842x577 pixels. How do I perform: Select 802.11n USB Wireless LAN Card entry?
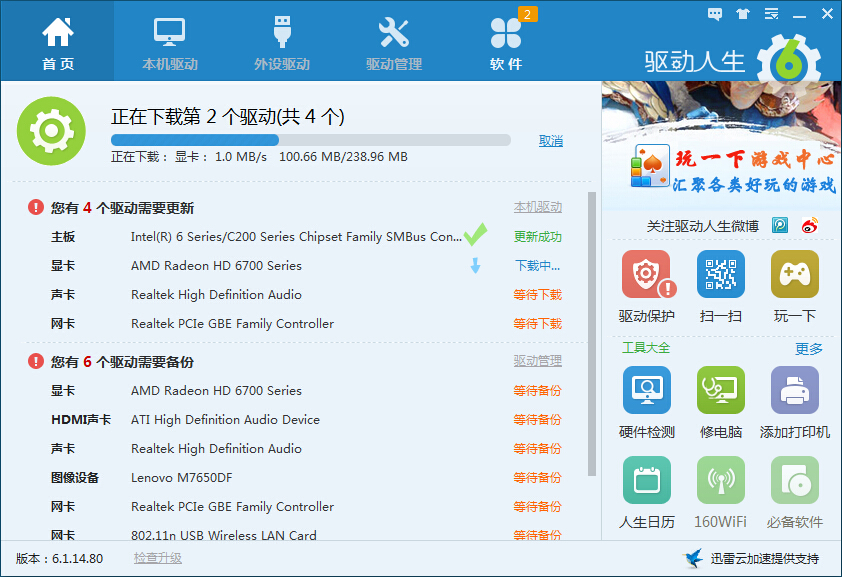[224, 535]
